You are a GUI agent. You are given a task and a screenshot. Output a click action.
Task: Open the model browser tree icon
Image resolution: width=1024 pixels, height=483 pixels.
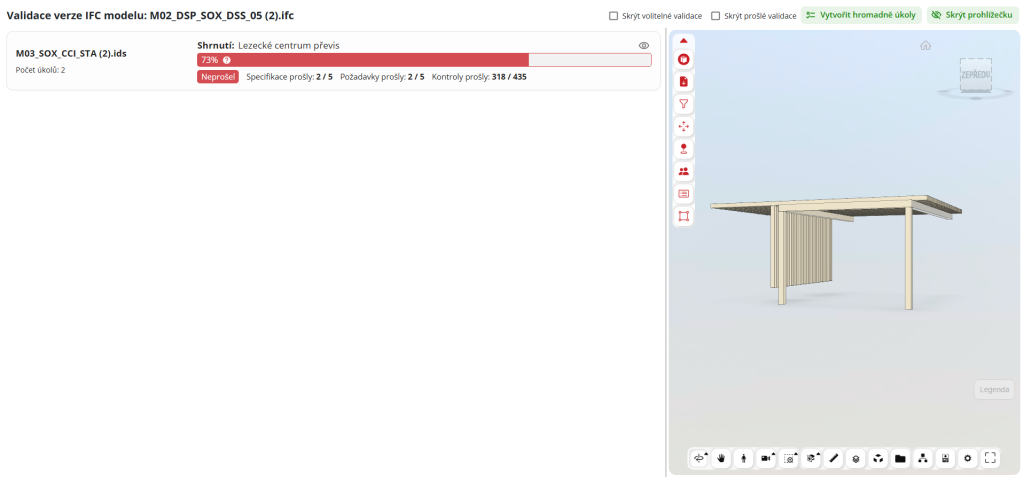923,458
